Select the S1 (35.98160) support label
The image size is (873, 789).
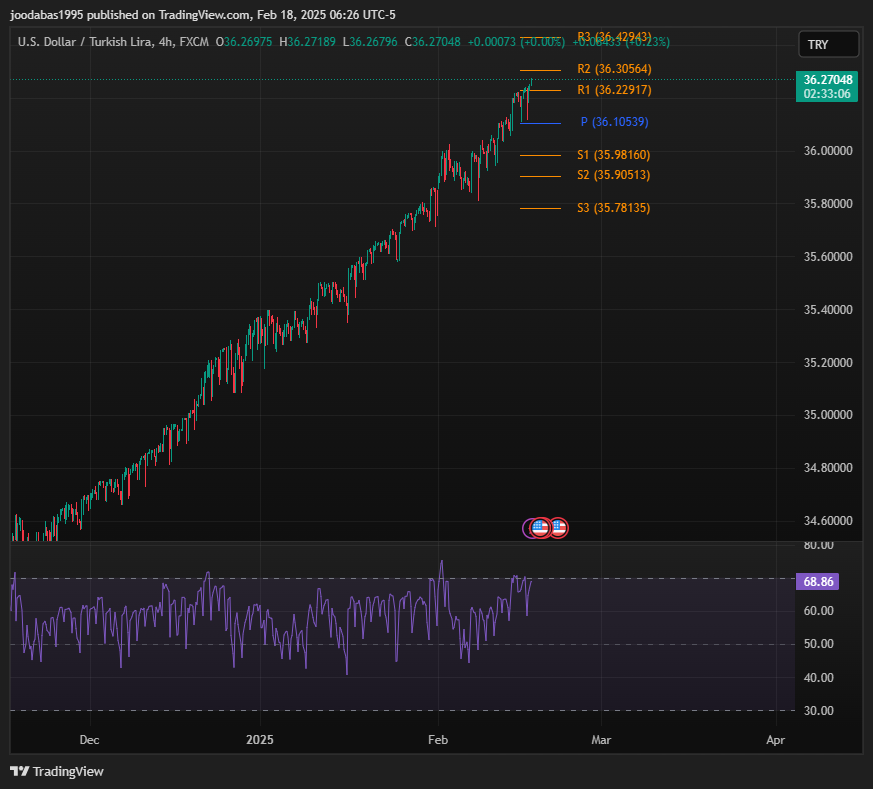613,155
